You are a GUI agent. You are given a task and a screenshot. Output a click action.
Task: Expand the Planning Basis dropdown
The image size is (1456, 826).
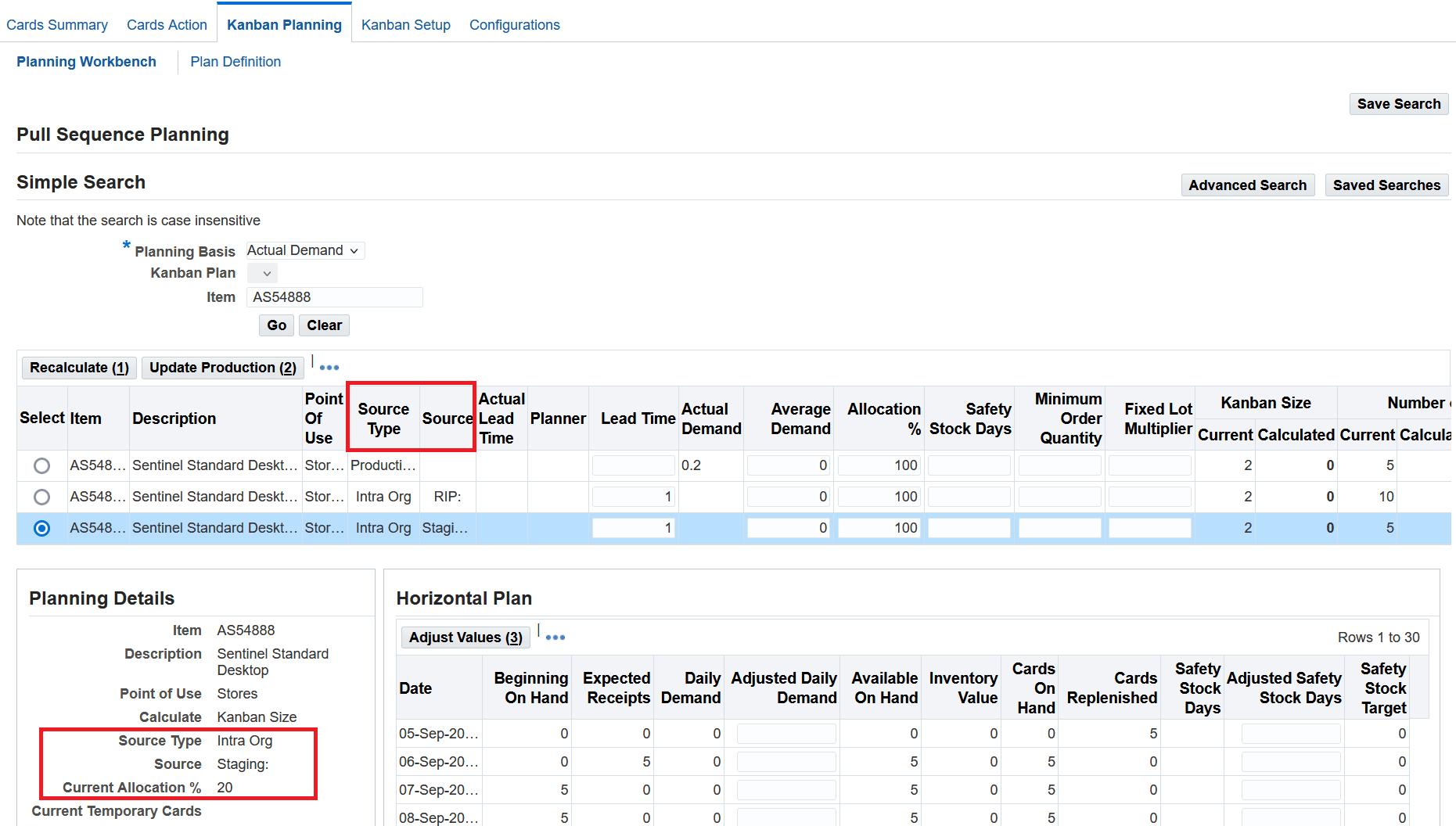tap(305, 250)
